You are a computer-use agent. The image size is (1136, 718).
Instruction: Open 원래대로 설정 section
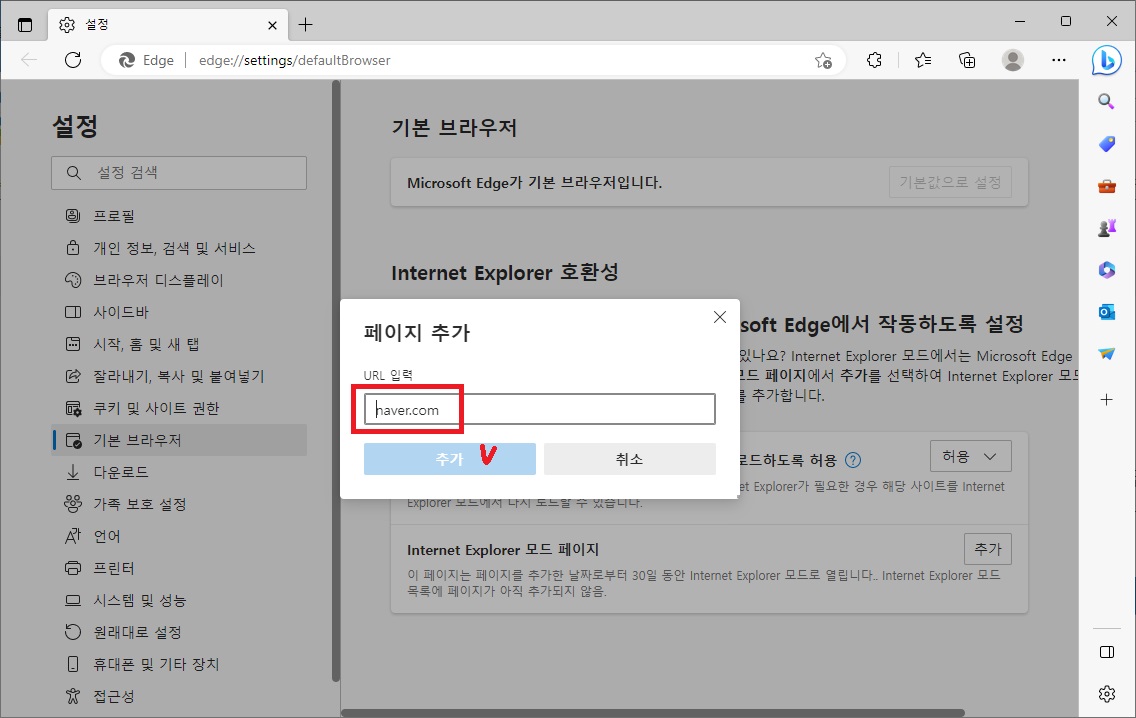(x=179, y=632)
